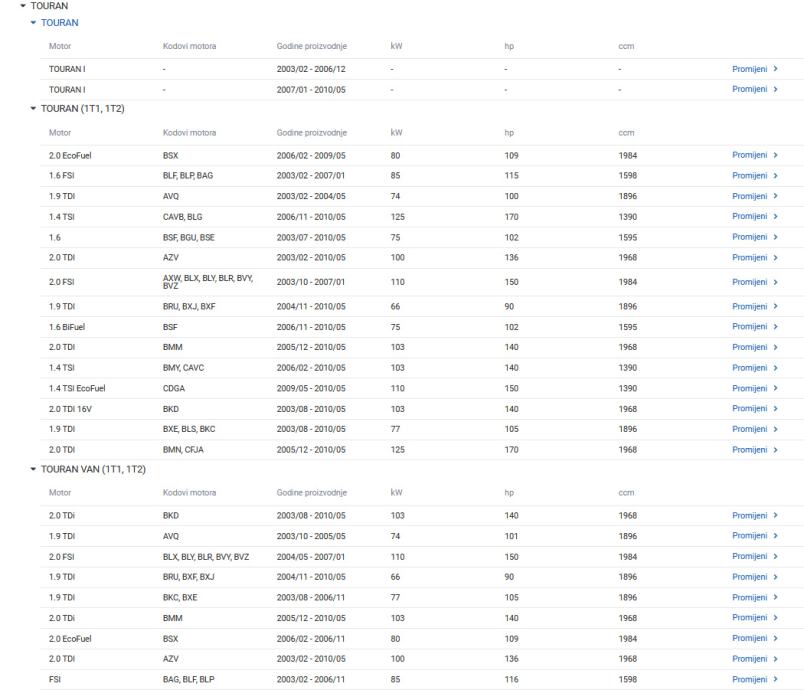804x690 pixels.
Task: Click arrow icon for VAN 2.0 TDI BKD row
Action: point(776,515)
